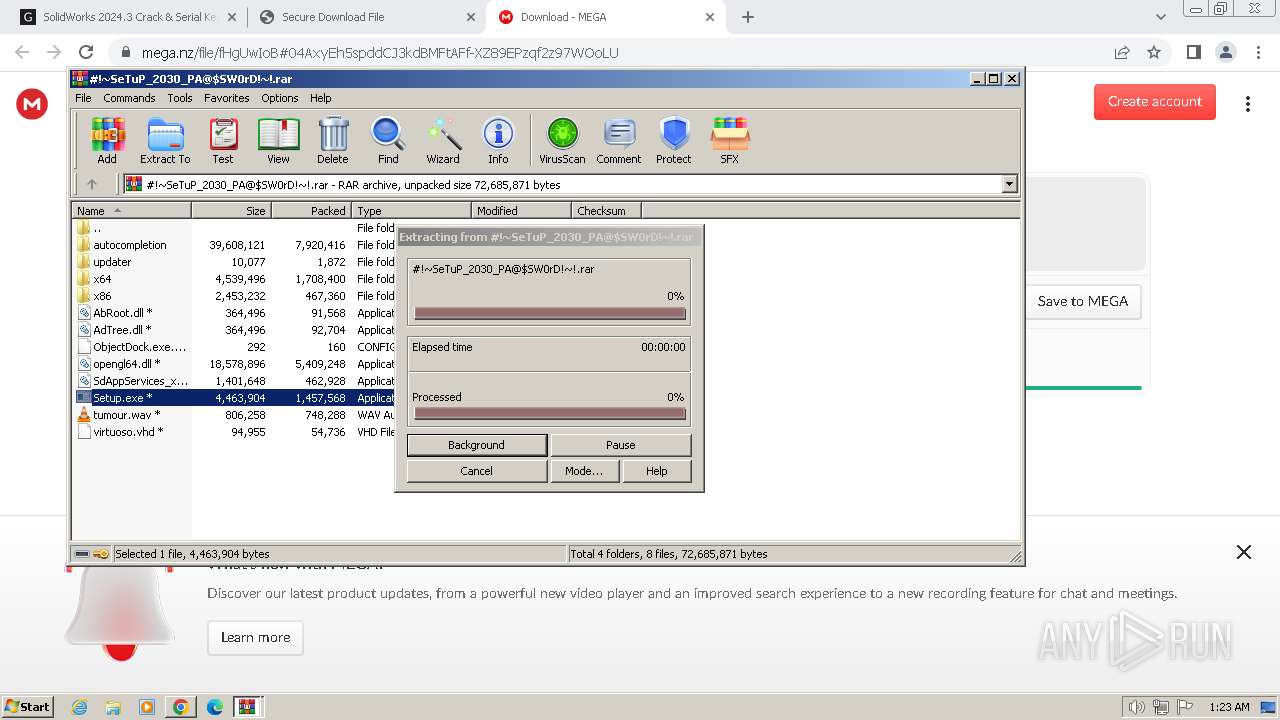Select the autocompletion folder
This screenshot has height=720, width=1280.
click(130, 245)
